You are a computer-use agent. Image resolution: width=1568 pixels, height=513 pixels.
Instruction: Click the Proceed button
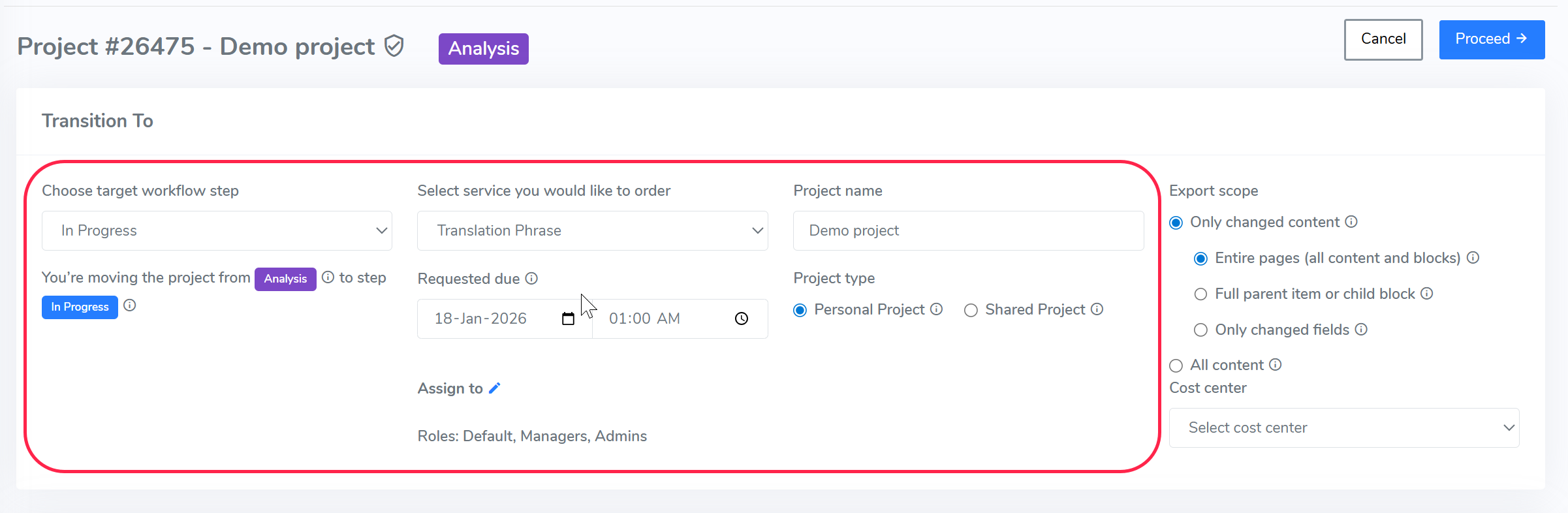tap(1492, 39)
